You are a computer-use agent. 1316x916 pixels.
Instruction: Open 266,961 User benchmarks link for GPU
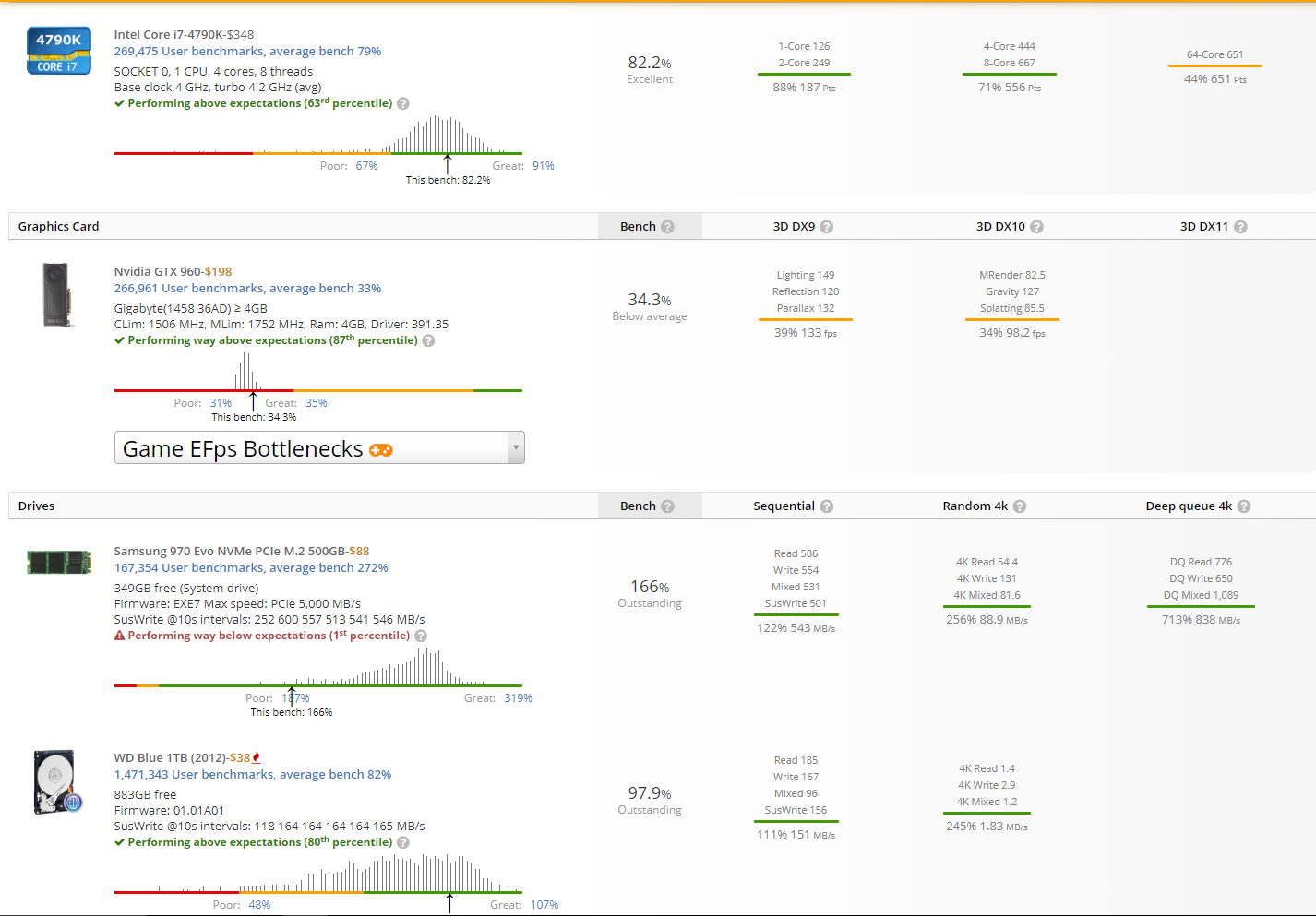pos(247,289)
